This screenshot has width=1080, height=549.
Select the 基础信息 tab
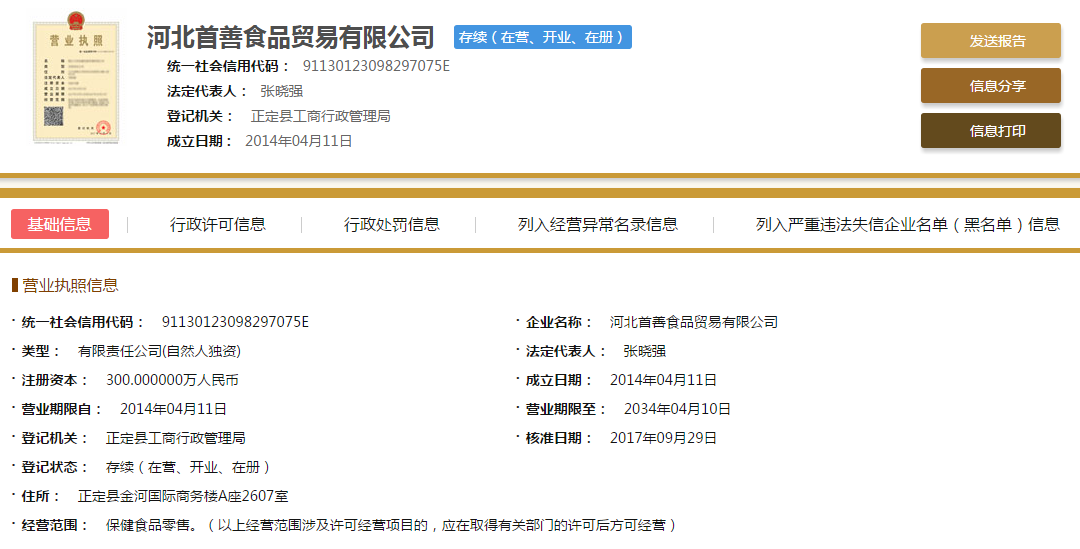[x=60, y=224]
